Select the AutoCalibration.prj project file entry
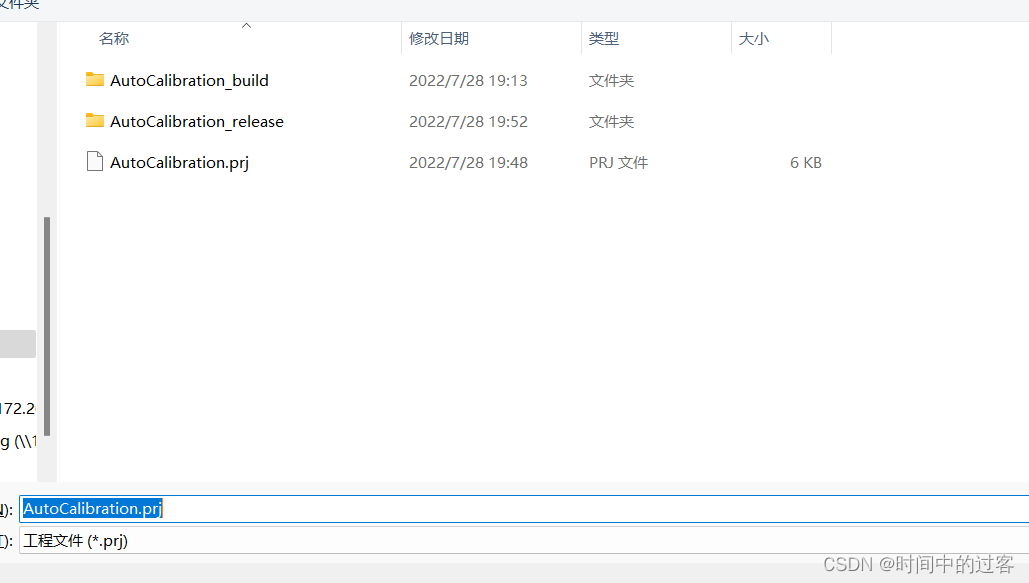 click(179, 161)
